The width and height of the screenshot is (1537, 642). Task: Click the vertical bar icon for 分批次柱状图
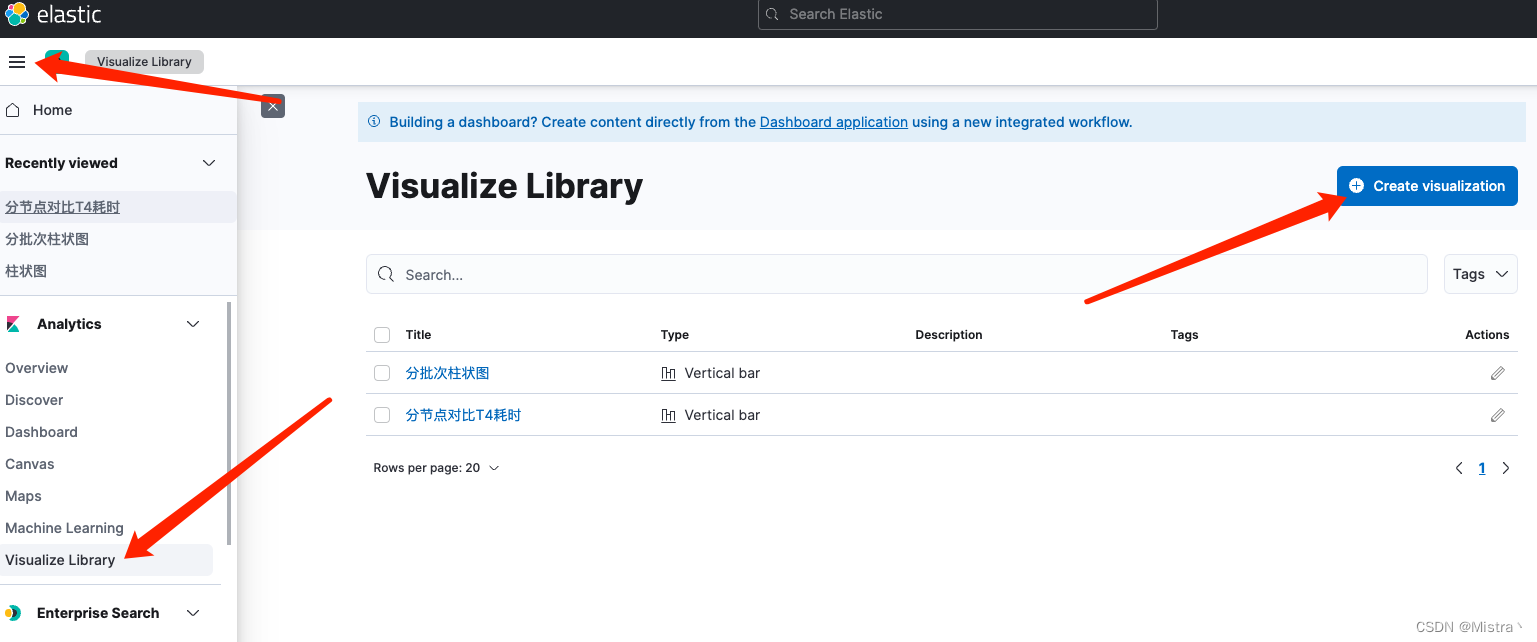[x=668, y=373]
